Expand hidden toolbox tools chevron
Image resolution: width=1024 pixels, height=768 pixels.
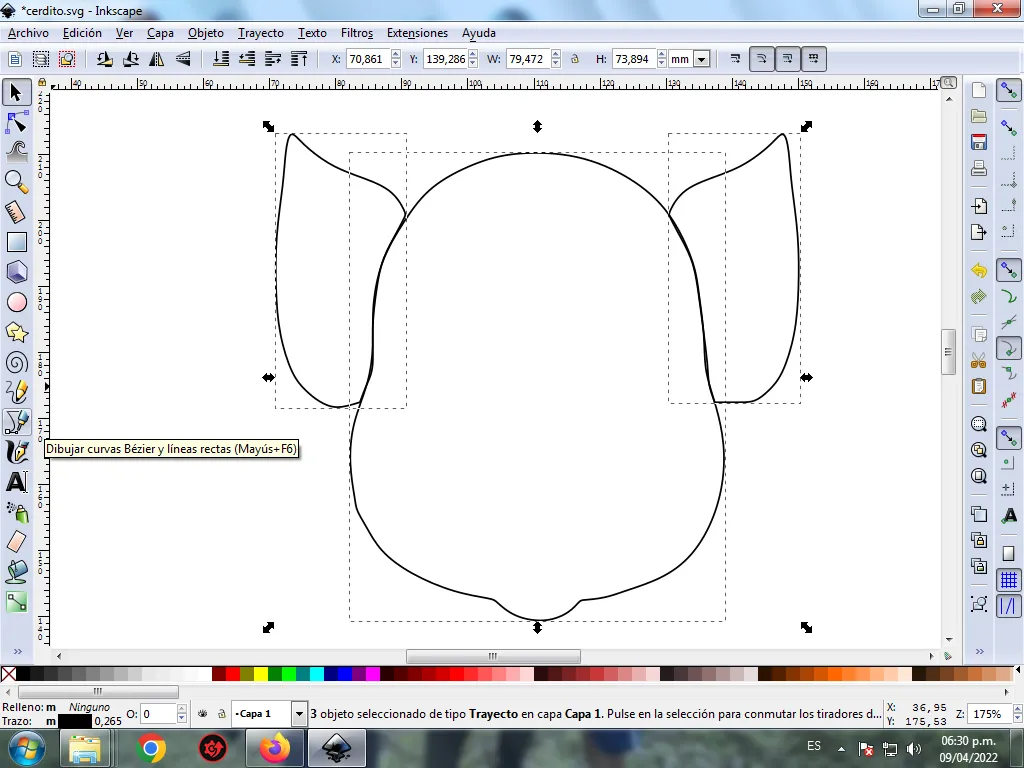click(18, 651)
